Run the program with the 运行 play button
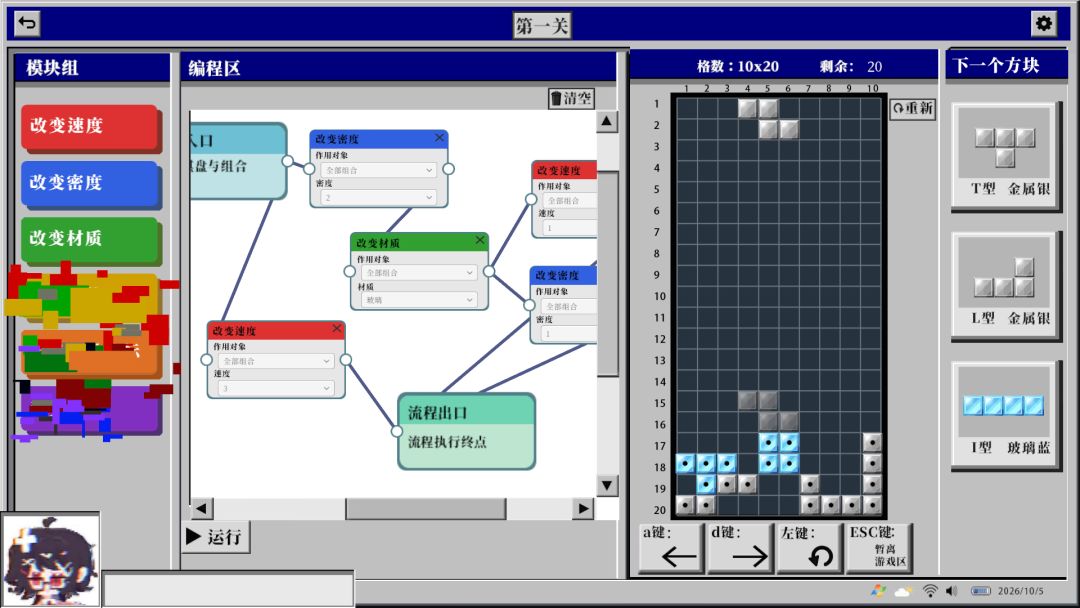Screen dimensions: 1080x608 tap(216, 536)
